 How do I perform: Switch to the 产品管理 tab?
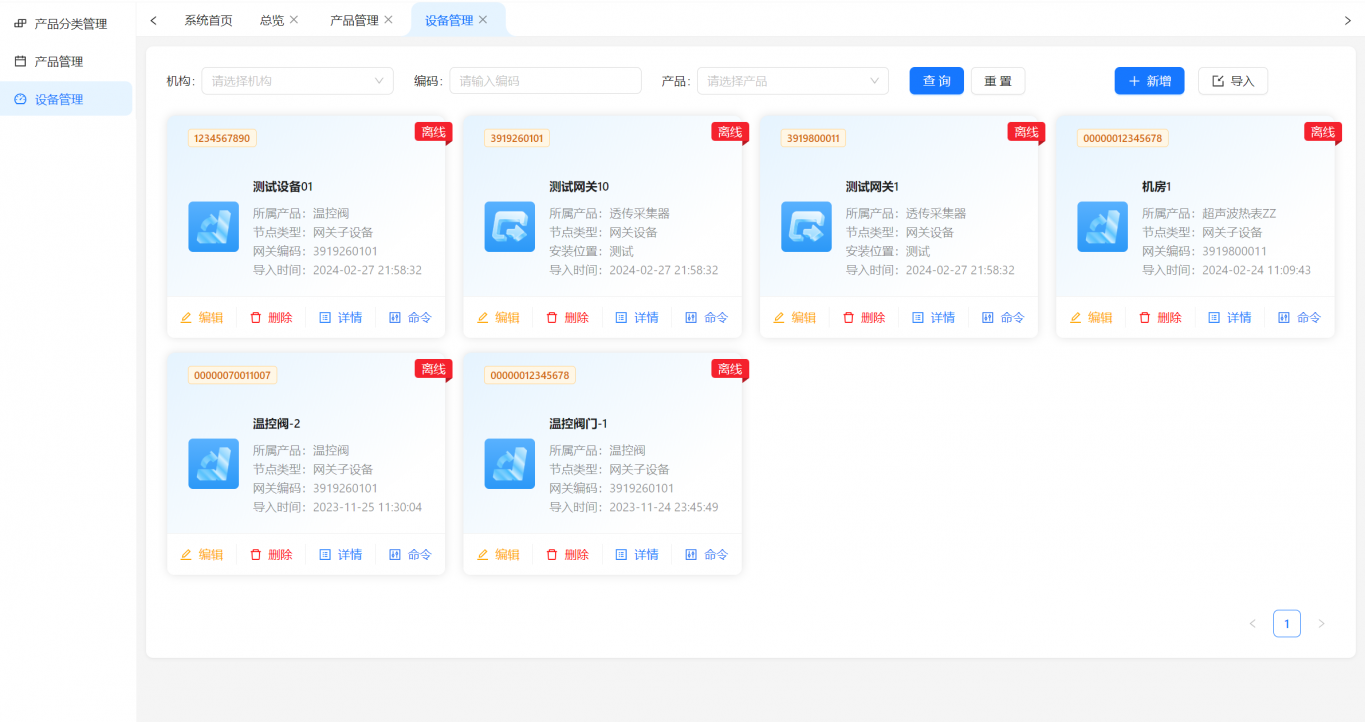click(x=354, y=20)
